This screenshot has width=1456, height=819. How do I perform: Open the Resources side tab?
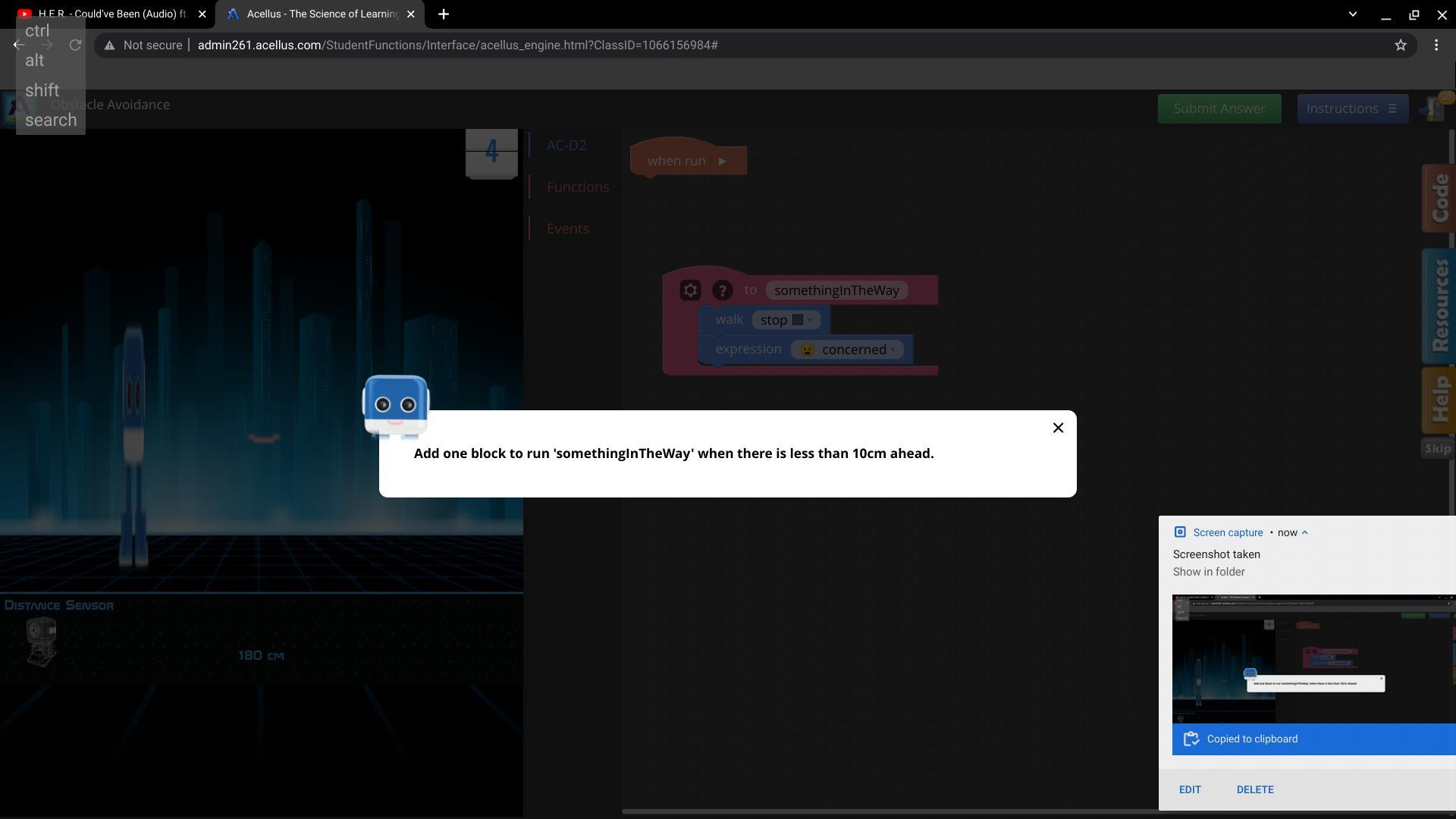coord(1439,305)
